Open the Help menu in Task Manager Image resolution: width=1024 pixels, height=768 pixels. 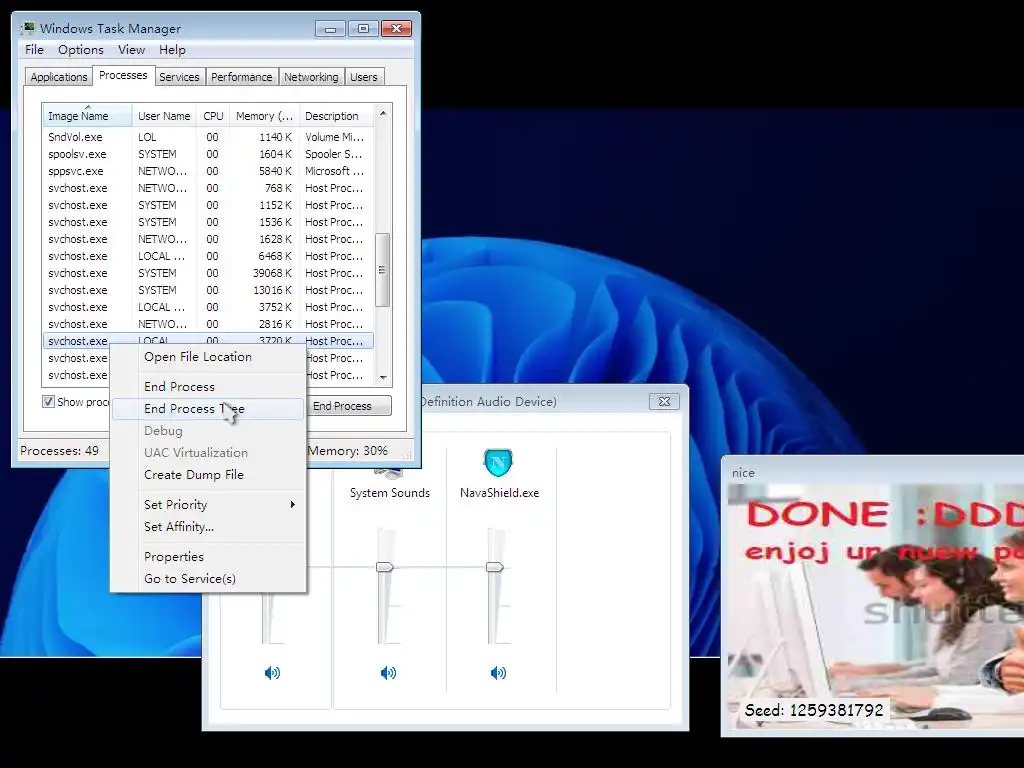coord(172,50)
